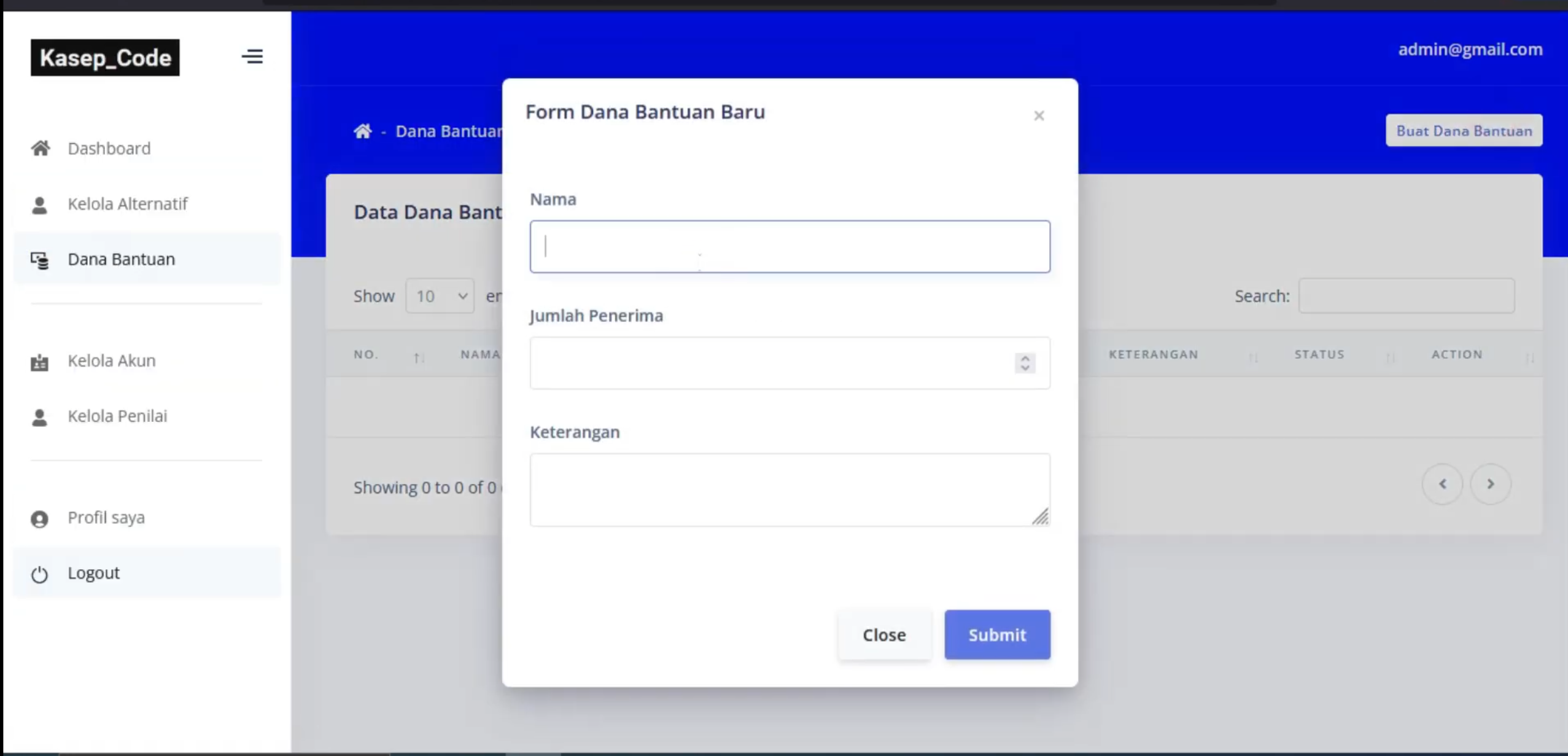Click admin@gmail.com account label

(1470, 49)
